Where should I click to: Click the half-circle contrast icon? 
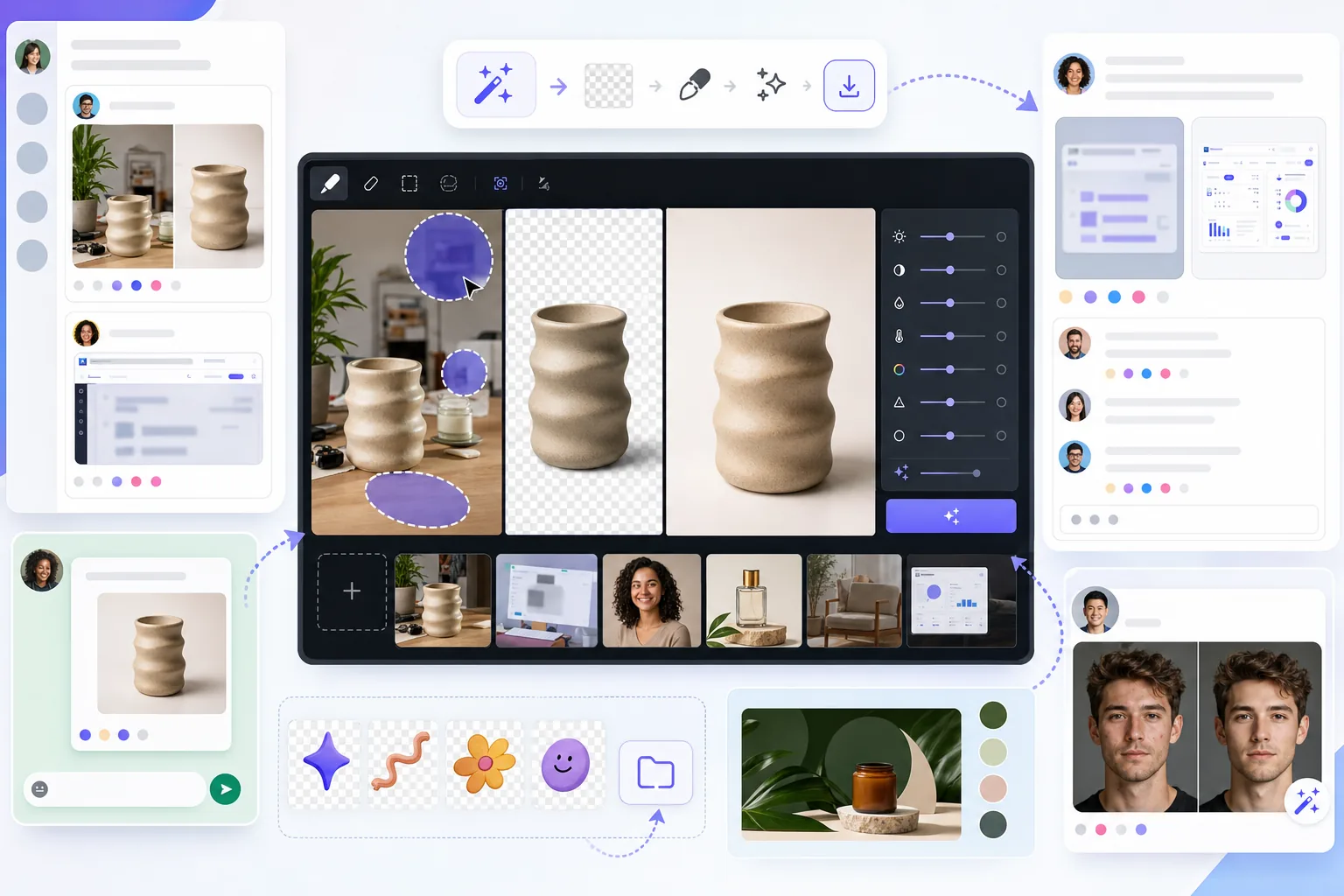point(899,270)
